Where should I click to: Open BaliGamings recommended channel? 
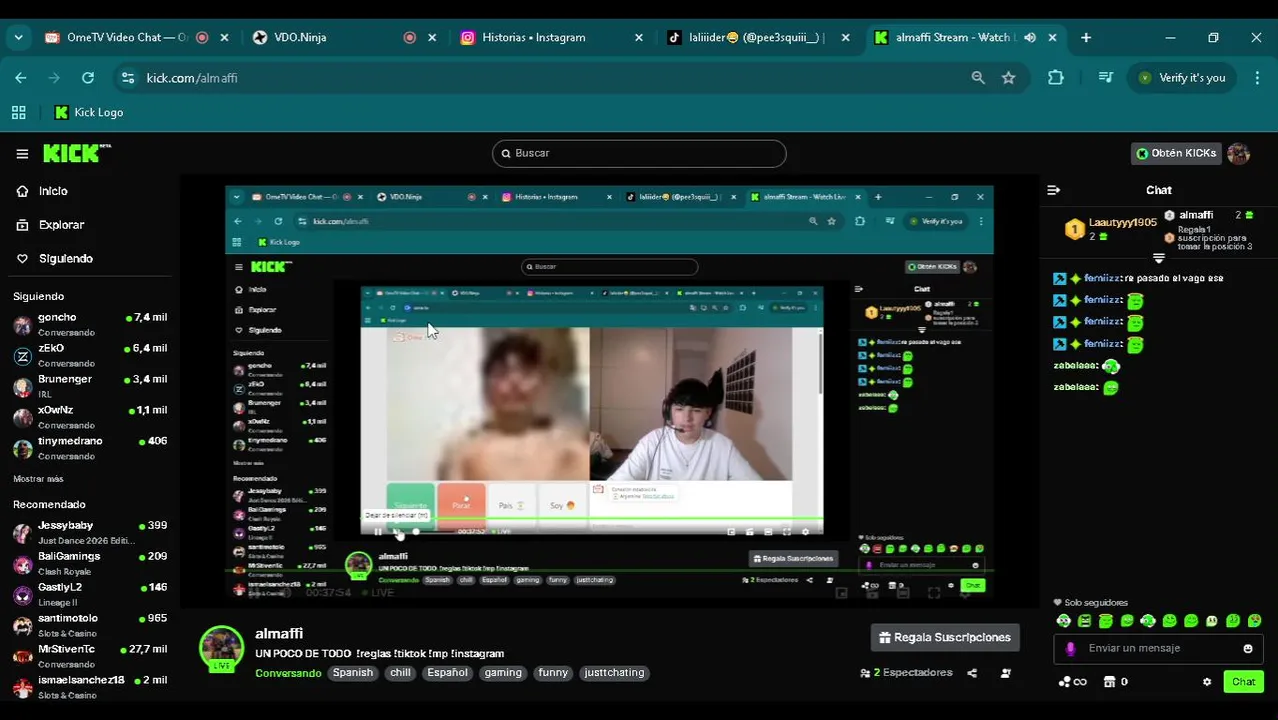pyautogui.click(x=90, y=564)
